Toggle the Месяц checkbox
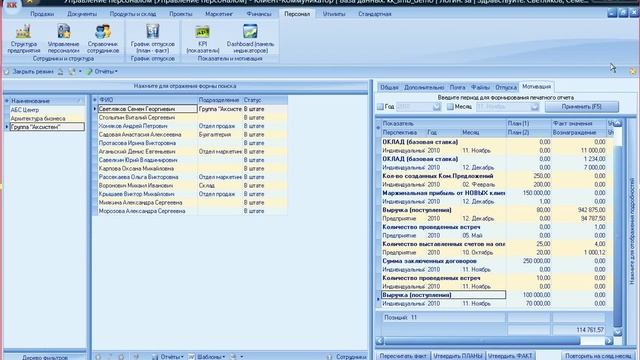640x360 pixels. pos(450,107)
